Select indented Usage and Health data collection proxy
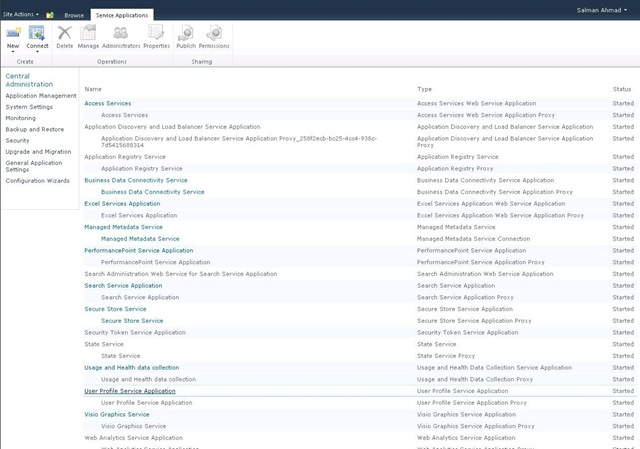 click(360, 379)
